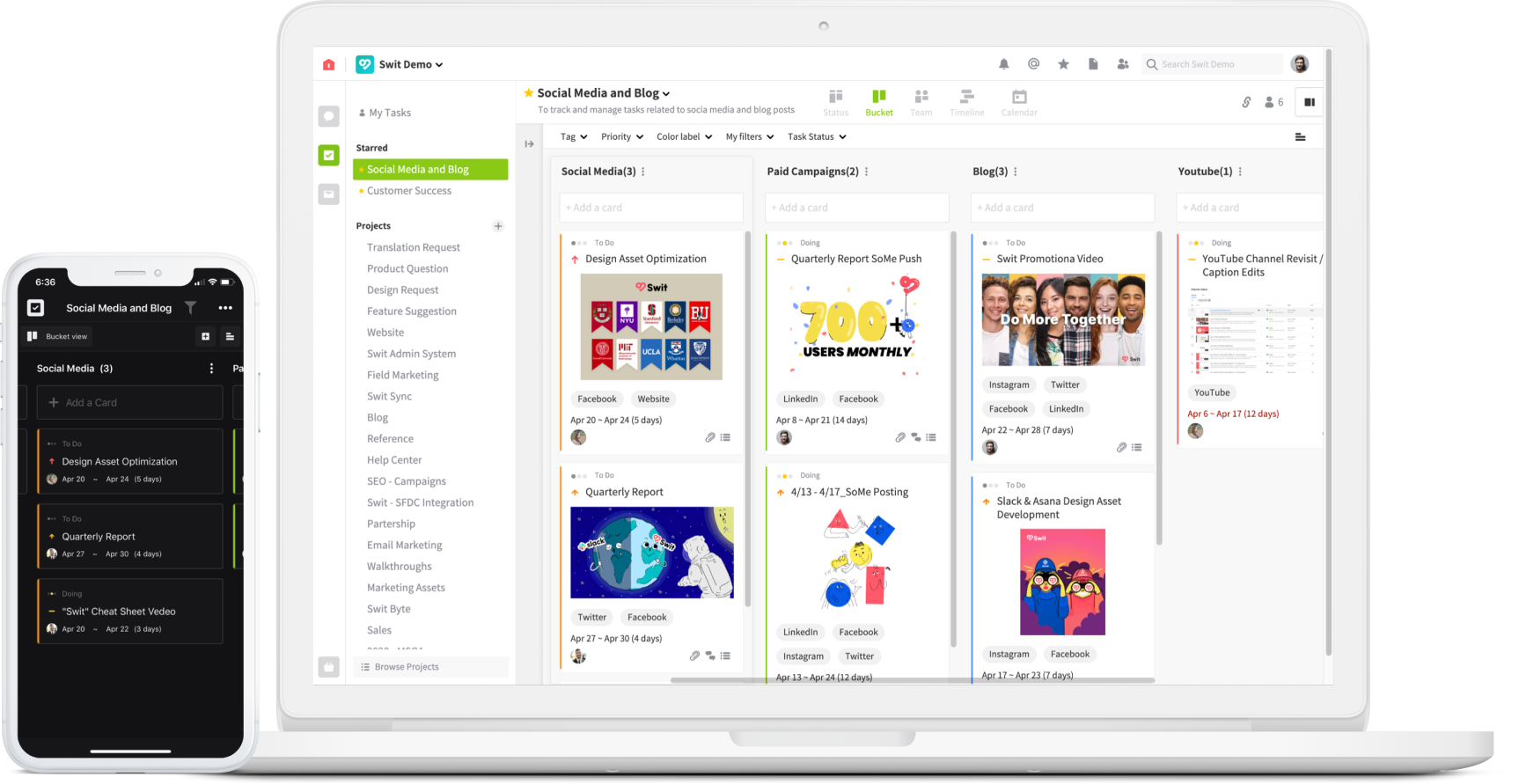Switch to the Timeline view tab
The height and width of the screenshot is (784, 1519).
pos(967,102)
